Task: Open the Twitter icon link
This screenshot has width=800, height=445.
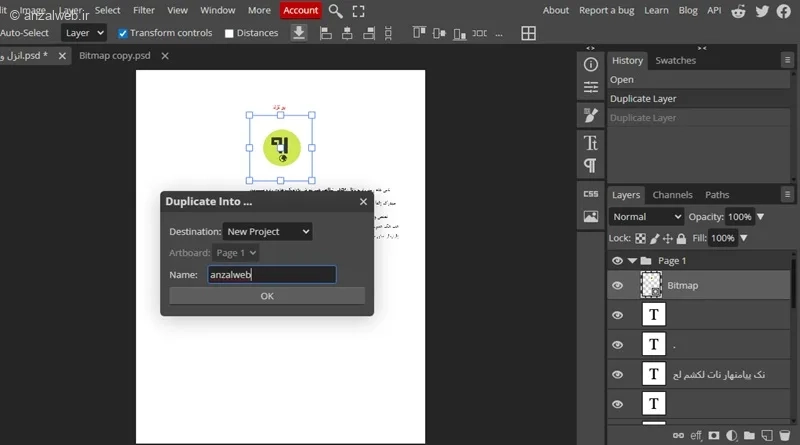Action: [x=762, y=11]
